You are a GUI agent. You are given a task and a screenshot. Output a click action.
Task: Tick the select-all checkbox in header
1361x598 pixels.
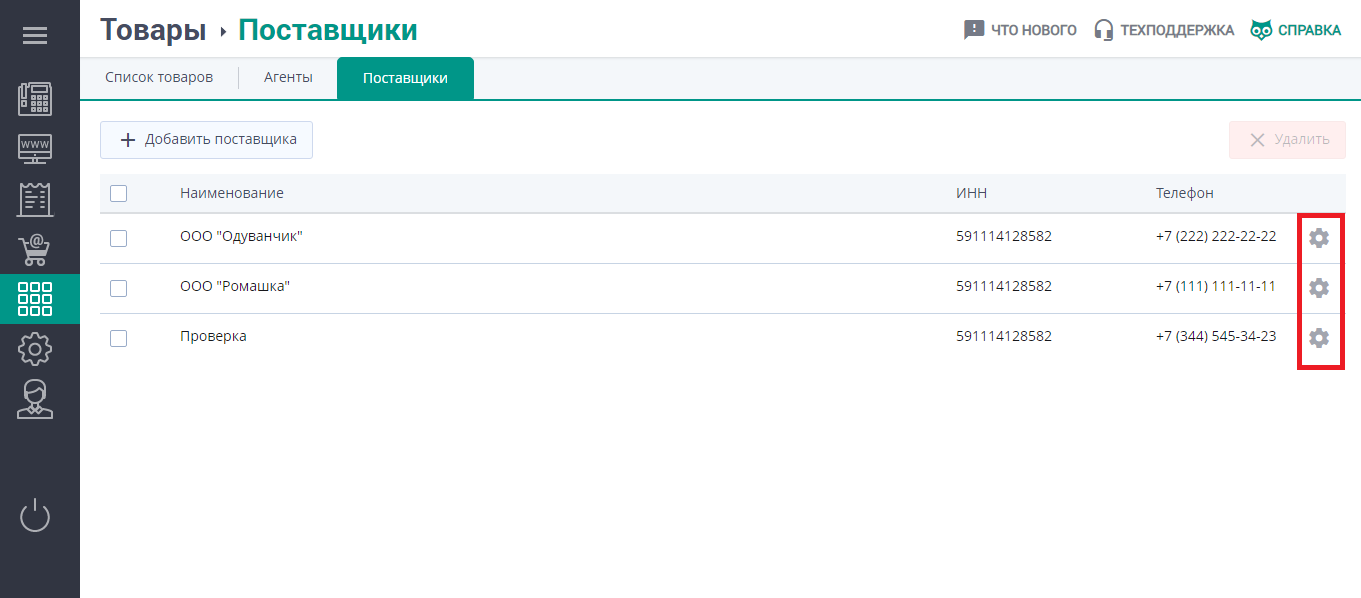tap(118, 194)
